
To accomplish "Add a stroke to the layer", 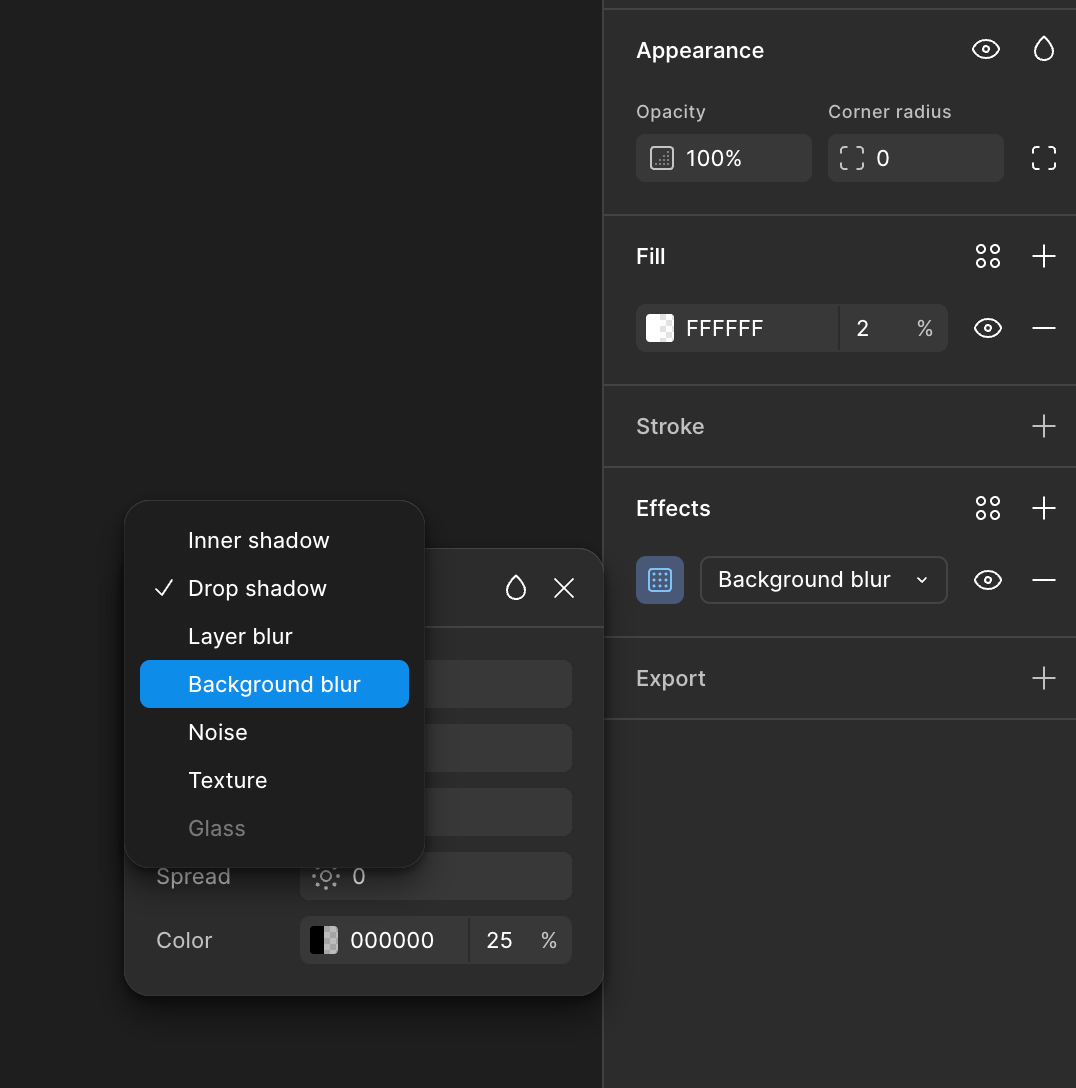I will coord(1043,426).
